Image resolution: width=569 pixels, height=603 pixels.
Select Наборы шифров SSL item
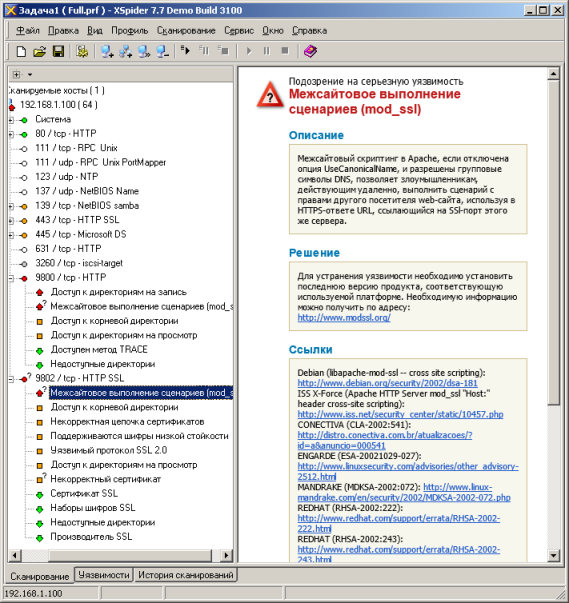pyautogui.click(x=93, y=508)
